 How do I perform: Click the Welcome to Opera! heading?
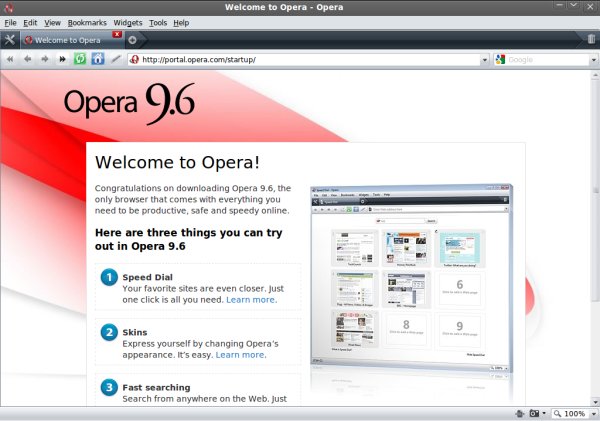177,162
